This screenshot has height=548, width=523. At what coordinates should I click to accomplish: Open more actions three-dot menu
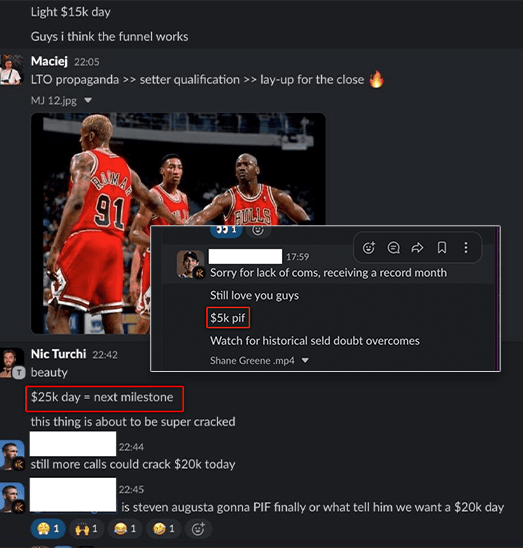(466, 247)
